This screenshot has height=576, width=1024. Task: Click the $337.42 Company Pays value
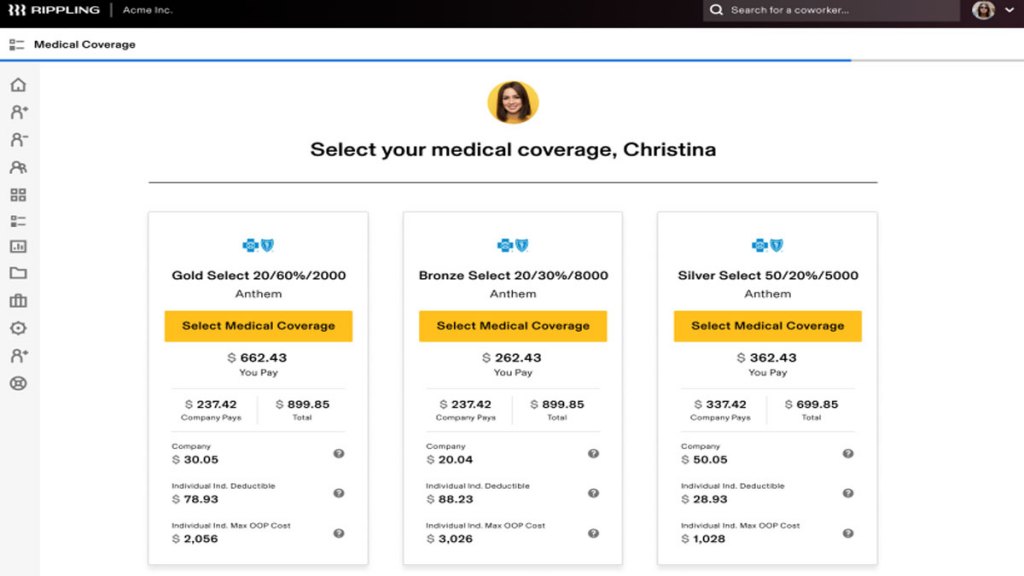click(x=720, y=404)
